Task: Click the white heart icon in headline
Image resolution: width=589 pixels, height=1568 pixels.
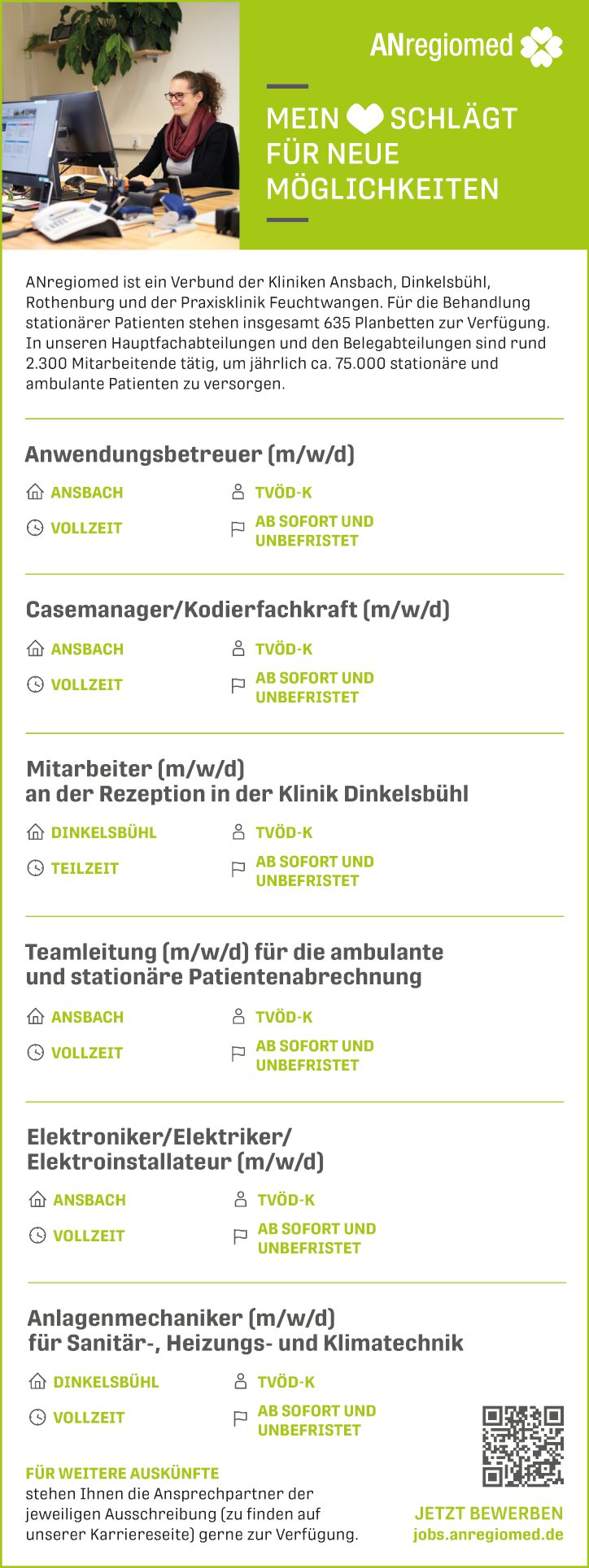Action: pos(364,119)
